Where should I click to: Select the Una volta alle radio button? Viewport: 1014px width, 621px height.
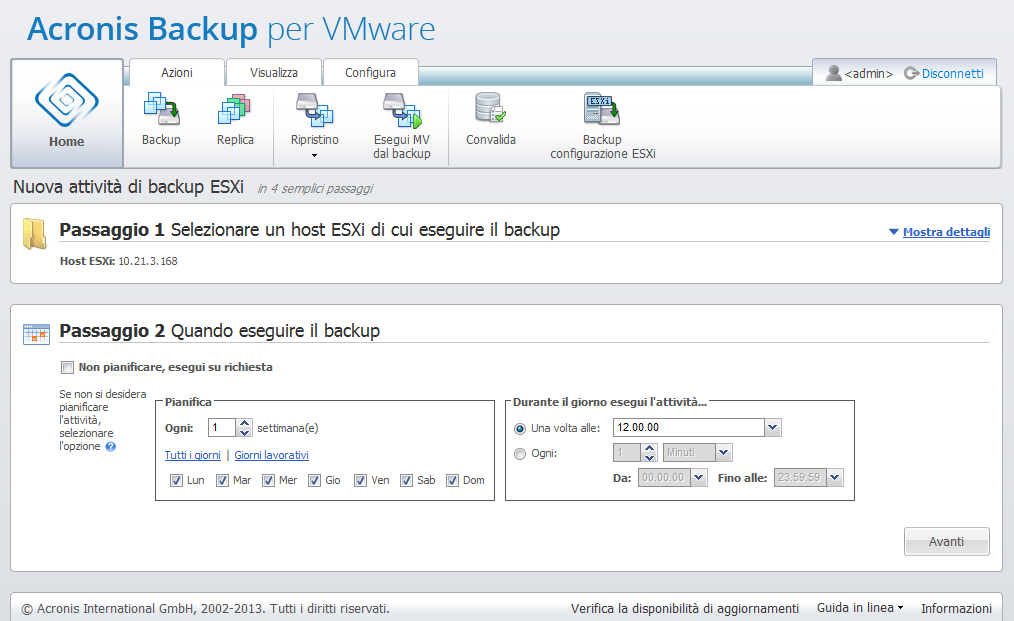520,429
